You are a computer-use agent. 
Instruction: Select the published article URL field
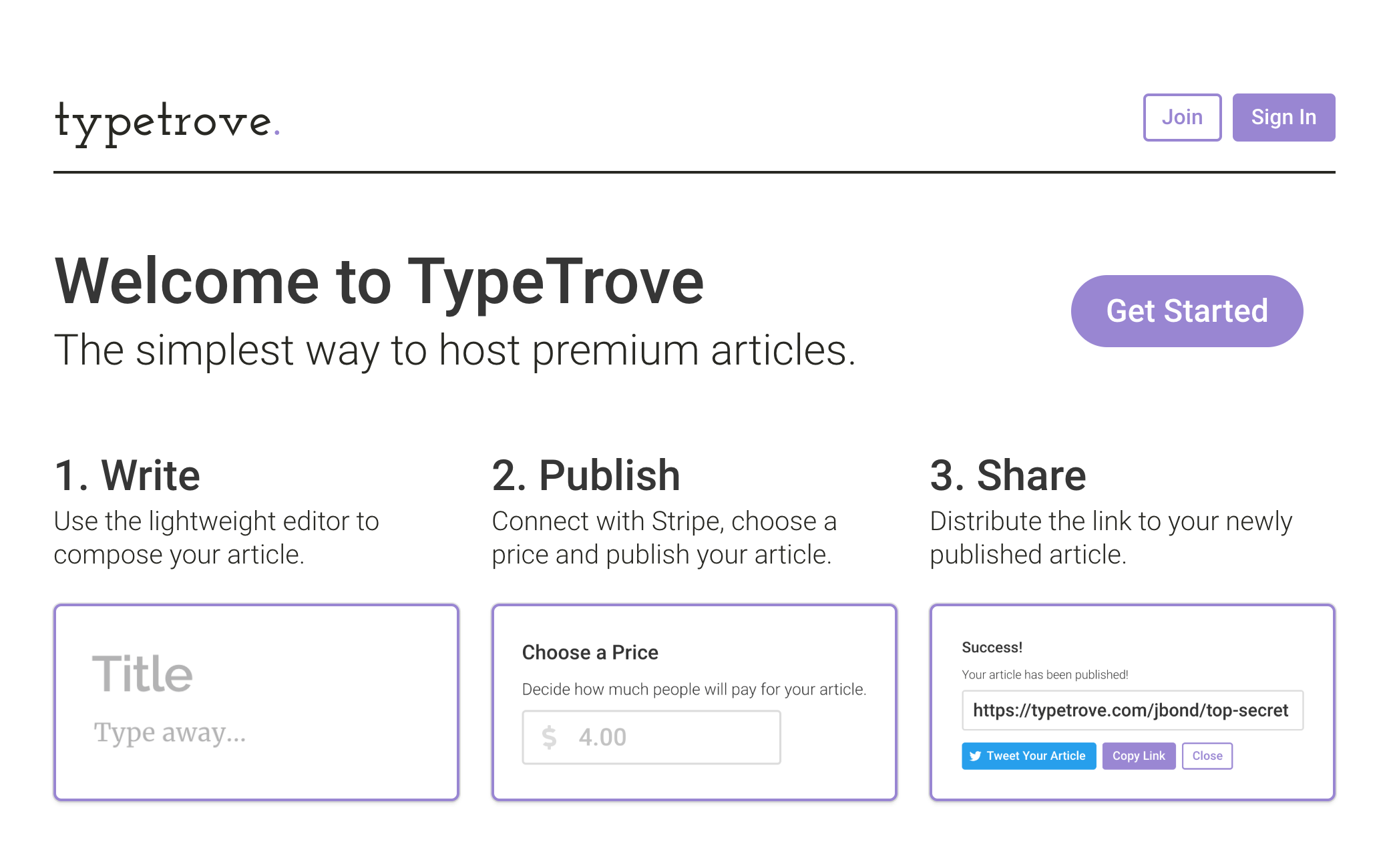pos(1131,710)
